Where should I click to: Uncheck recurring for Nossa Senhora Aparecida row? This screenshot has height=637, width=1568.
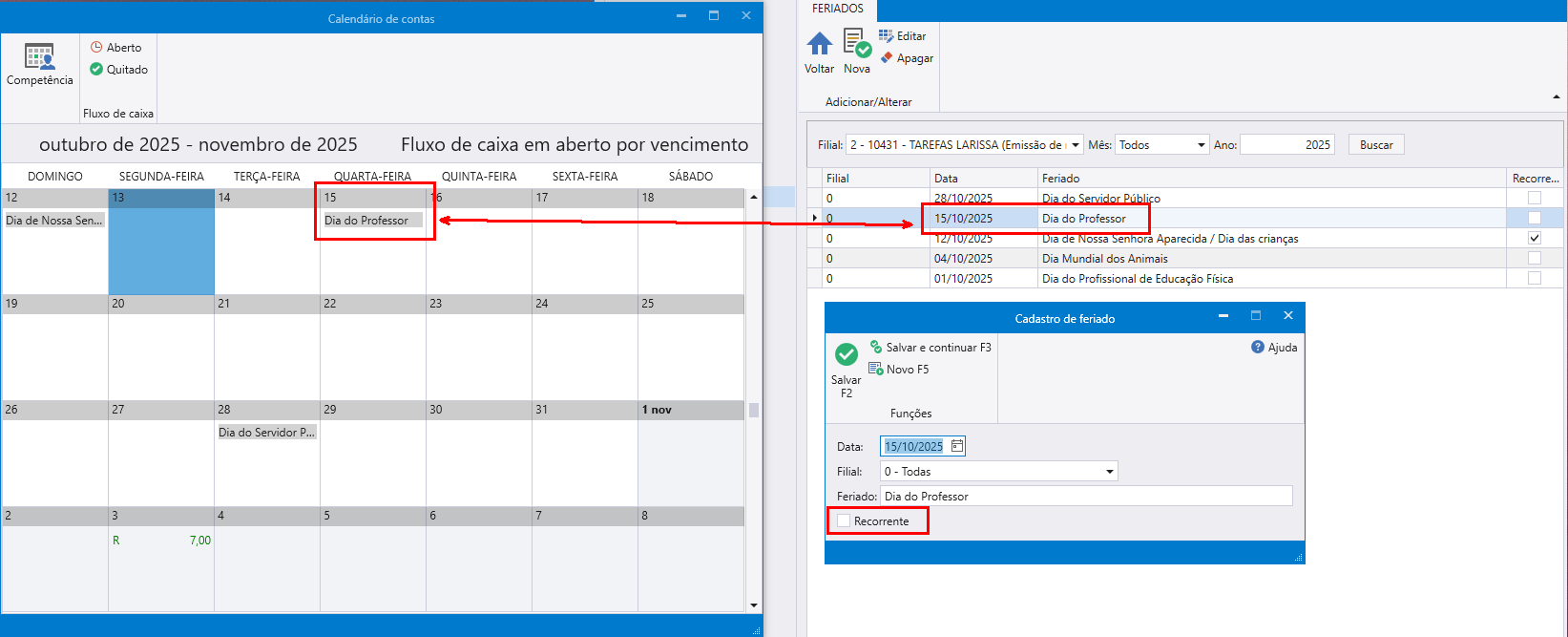pos(1534,239)
